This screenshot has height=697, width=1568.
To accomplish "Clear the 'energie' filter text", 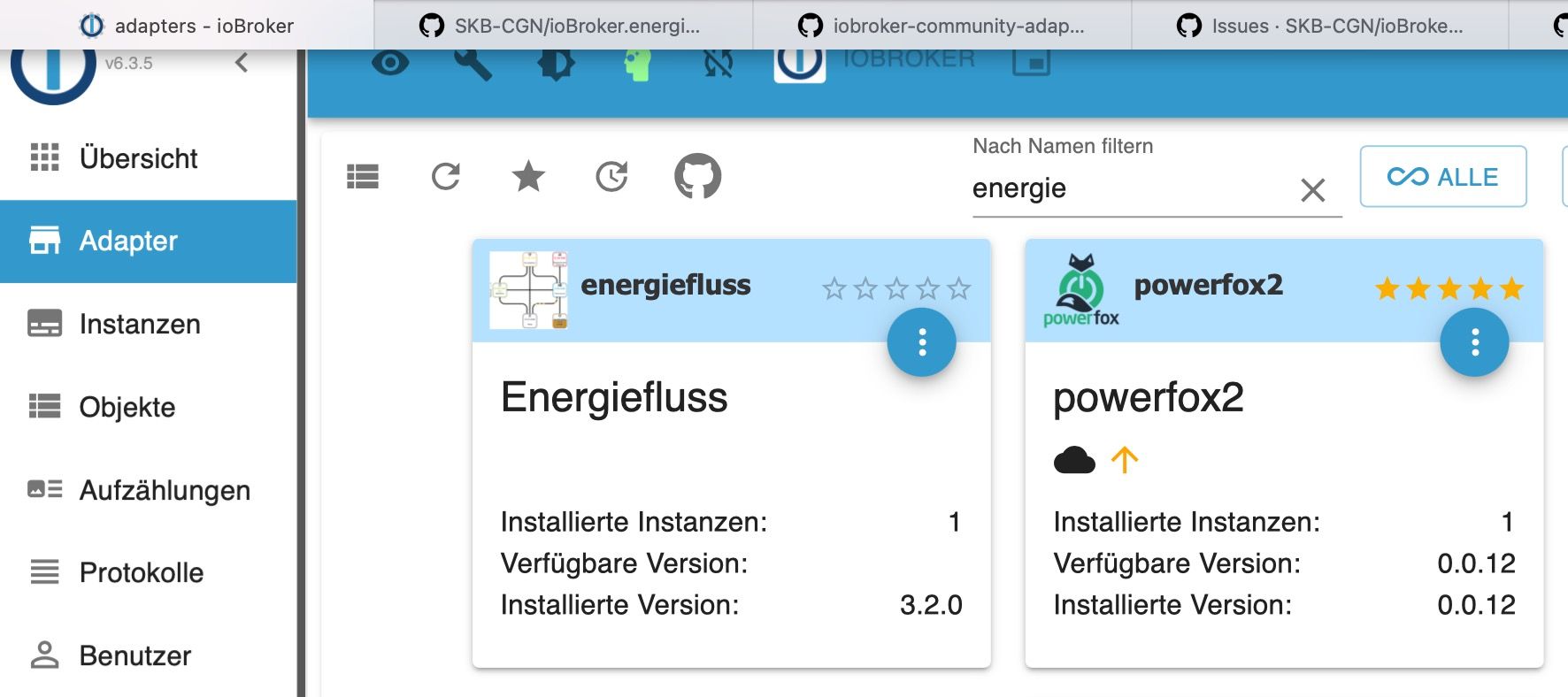I will pyautogui.click(x=1313, y=190).
